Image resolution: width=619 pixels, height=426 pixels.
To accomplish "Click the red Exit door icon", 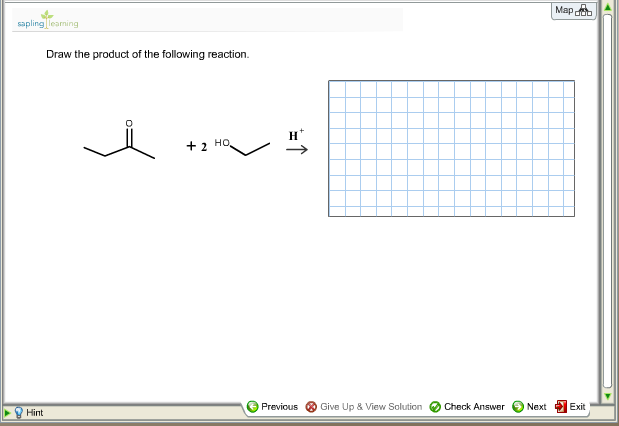I will coord(561,406).
